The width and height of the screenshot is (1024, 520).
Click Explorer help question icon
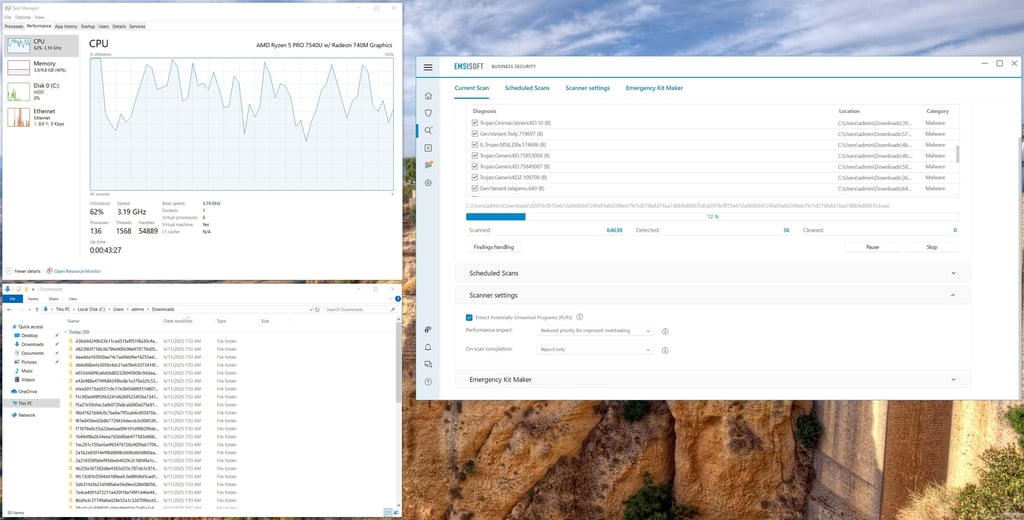point(398,299)
